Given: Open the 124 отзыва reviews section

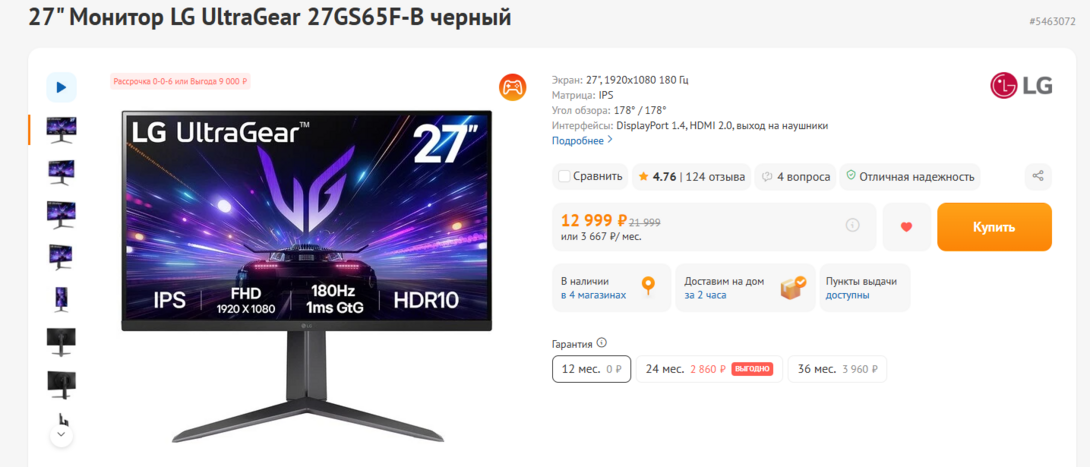Looking at the screenshot, I should click(715, 177).
